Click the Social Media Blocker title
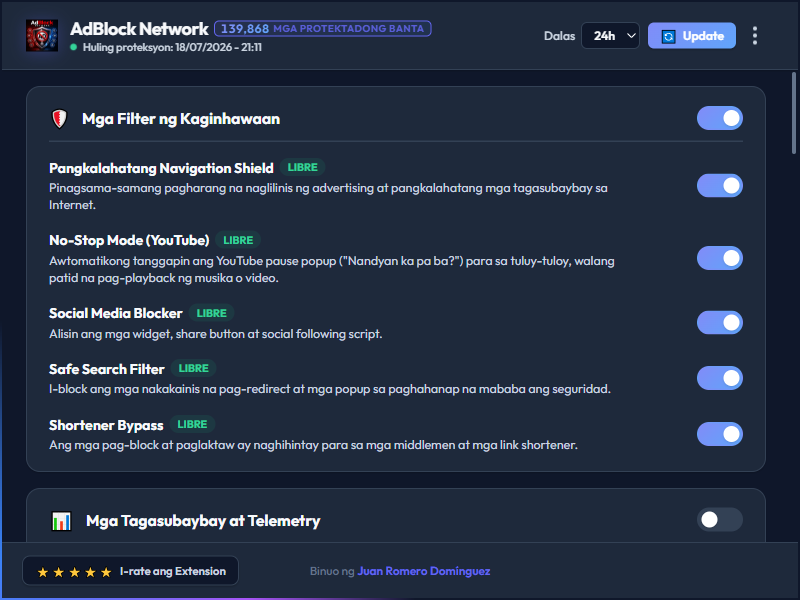The image size is (800, 600). click(x=116, y=313)
